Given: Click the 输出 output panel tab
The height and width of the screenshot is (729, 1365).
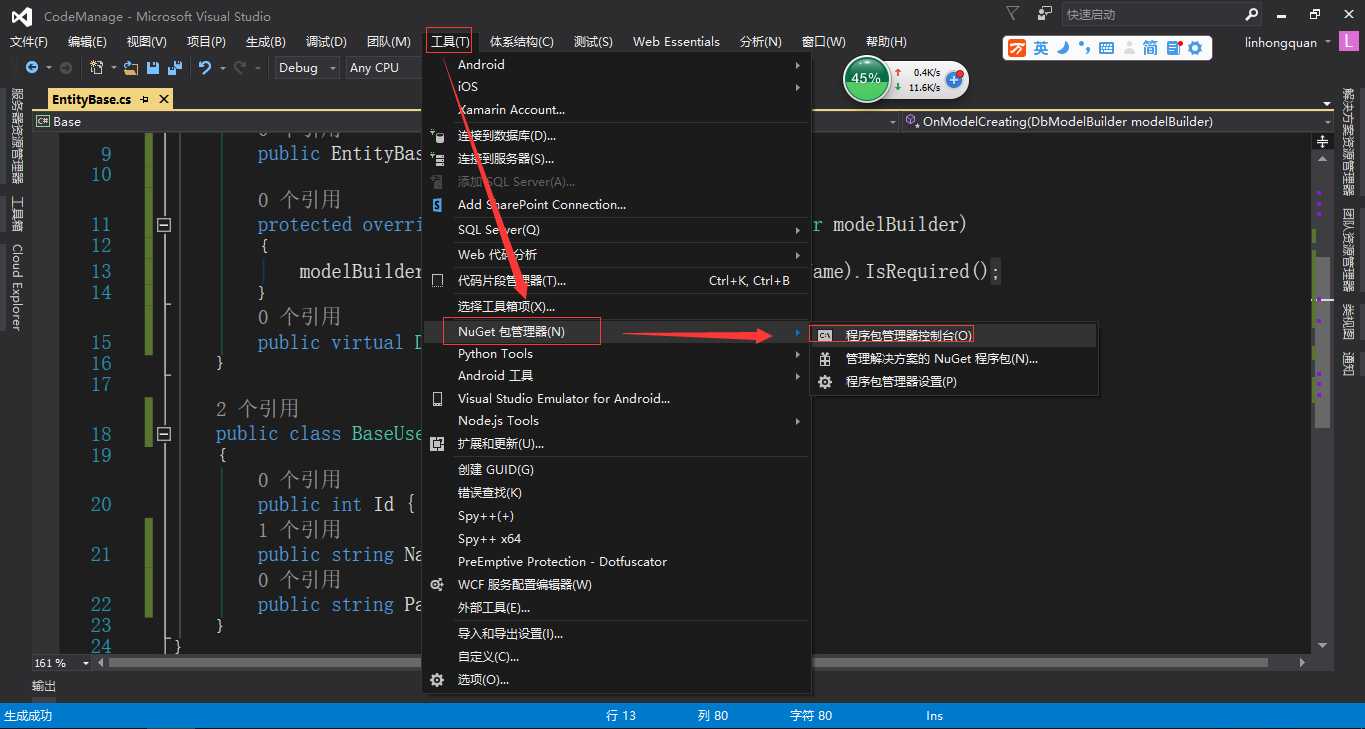Looking at the screenshot, I should click(44, 686).
